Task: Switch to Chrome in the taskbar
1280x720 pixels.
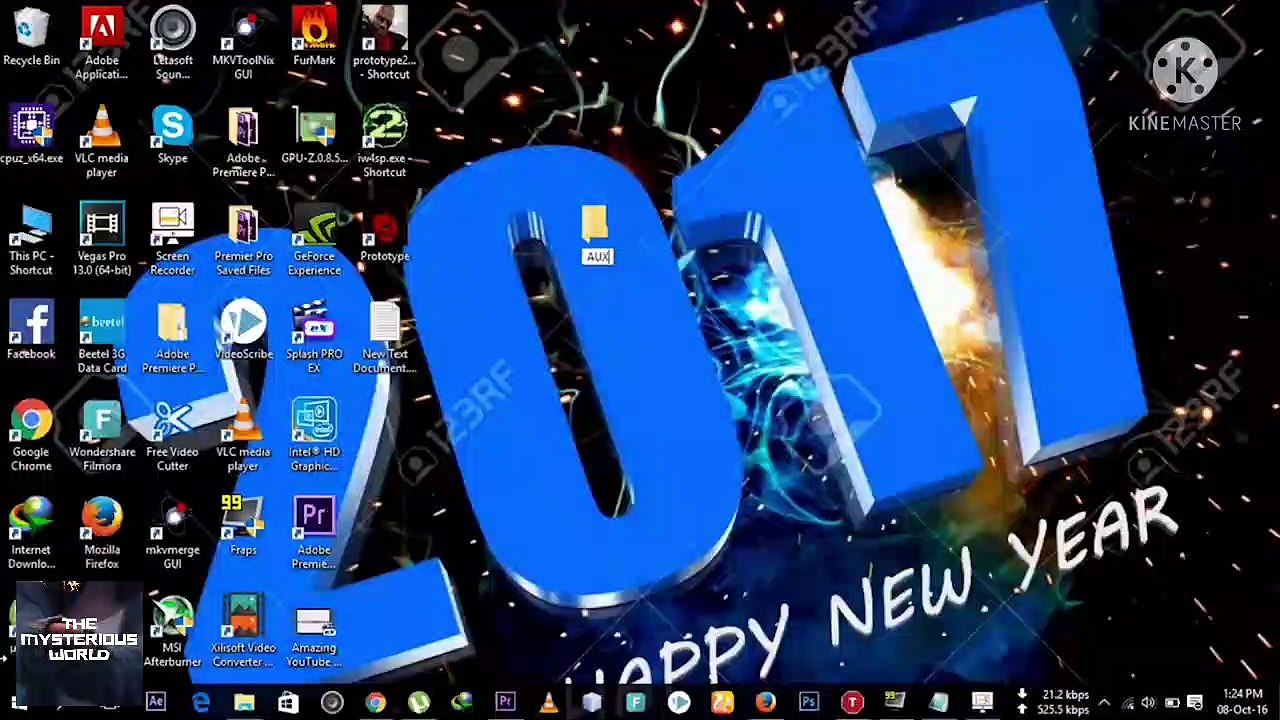Action: 375,702
